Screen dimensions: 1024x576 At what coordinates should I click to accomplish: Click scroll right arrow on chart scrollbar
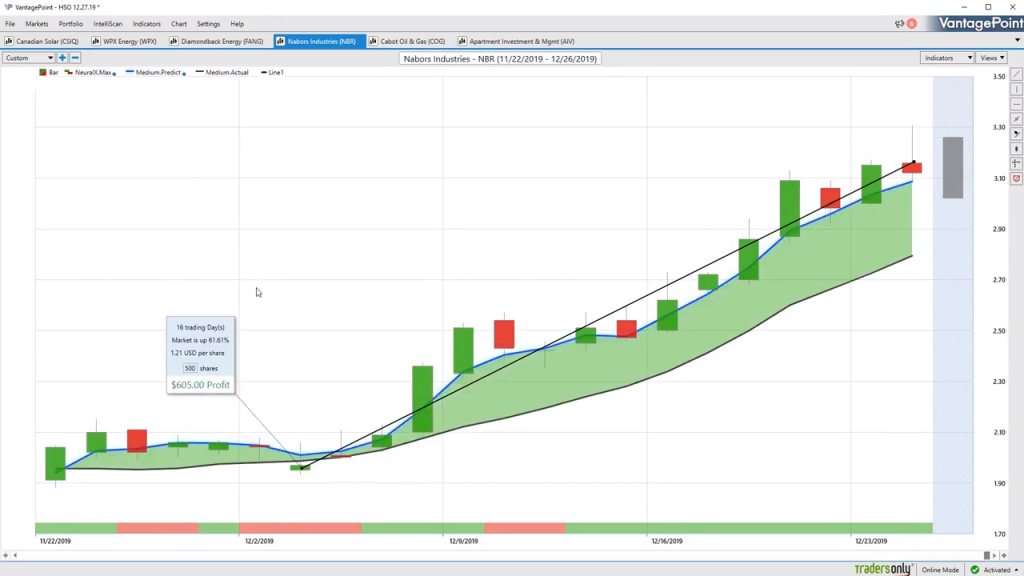point(995,555)
